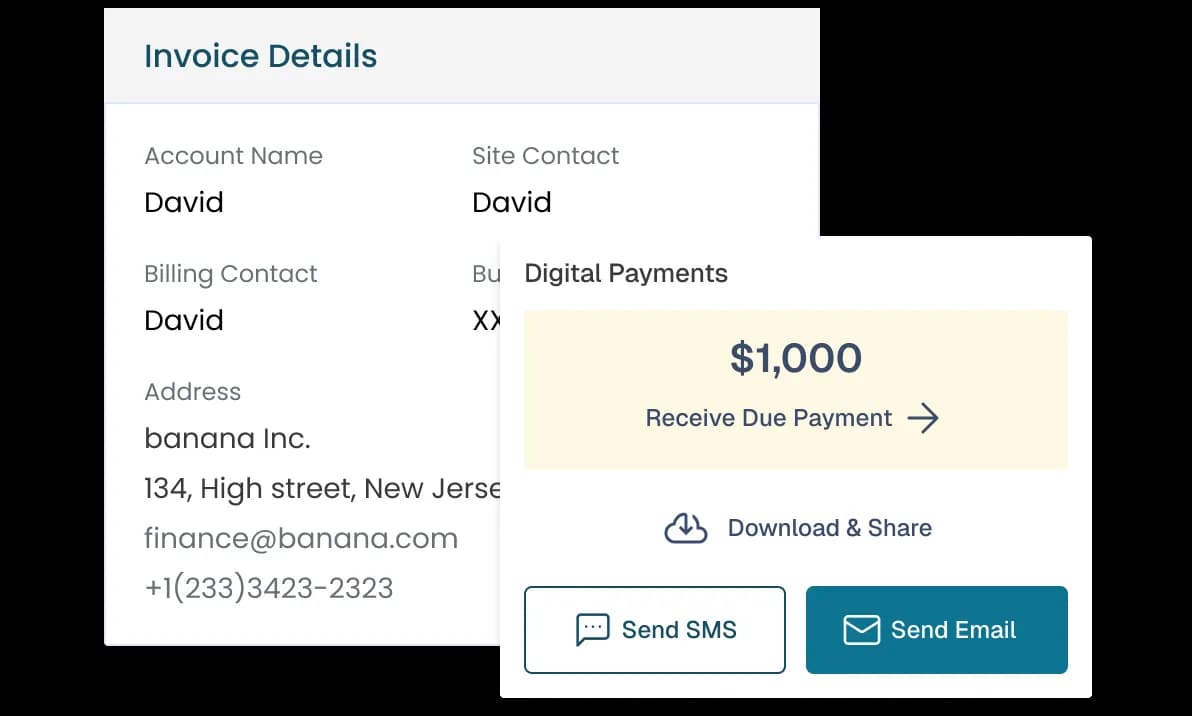Viewport: 1192px width, 716px height.
Task: Click the Digital Payments panel title
Action: [626, 273]
